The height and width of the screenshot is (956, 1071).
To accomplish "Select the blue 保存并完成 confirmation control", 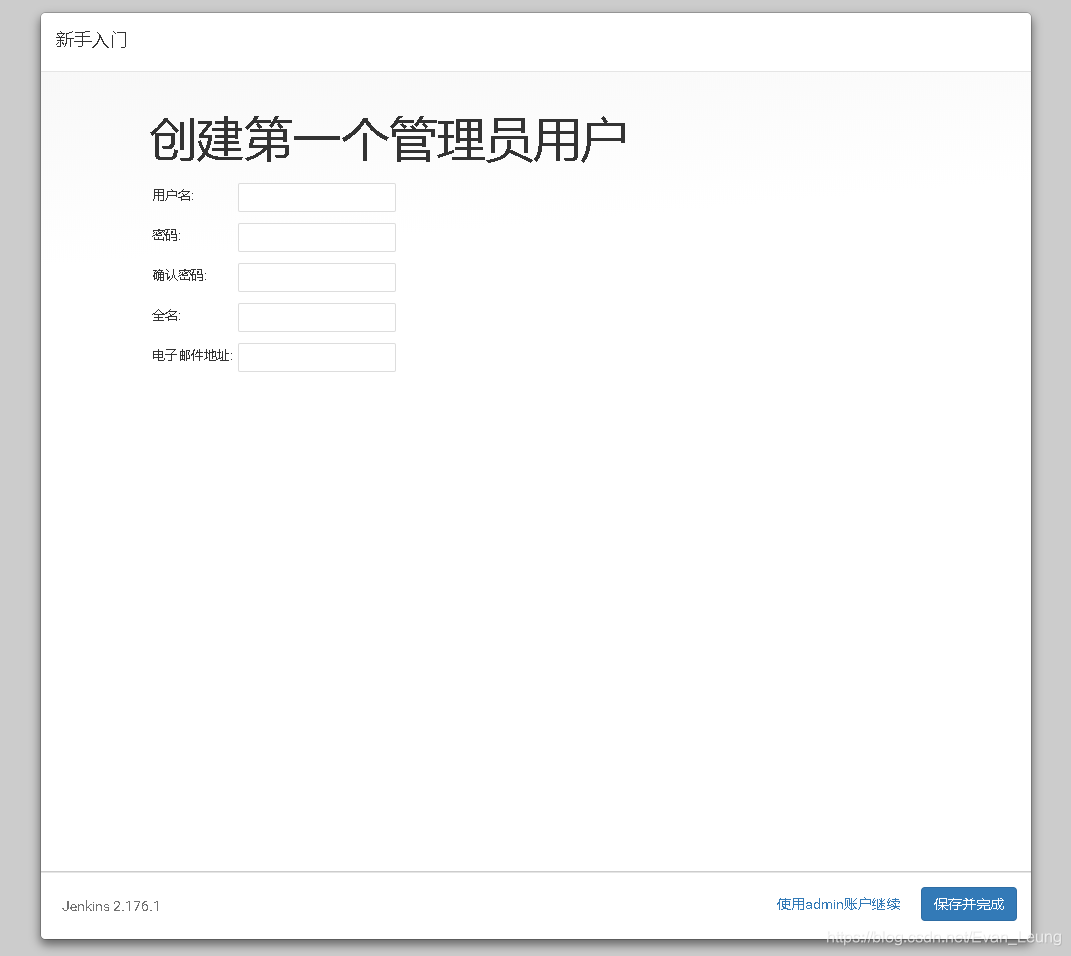I will 968,903.
